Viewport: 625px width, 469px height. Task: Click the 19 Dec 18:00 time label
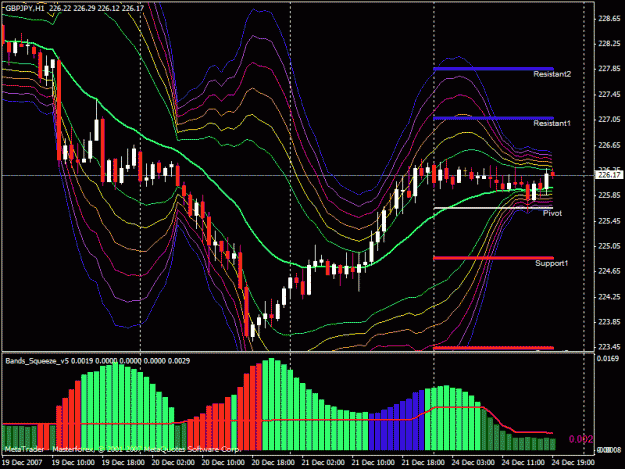(123, 463)
